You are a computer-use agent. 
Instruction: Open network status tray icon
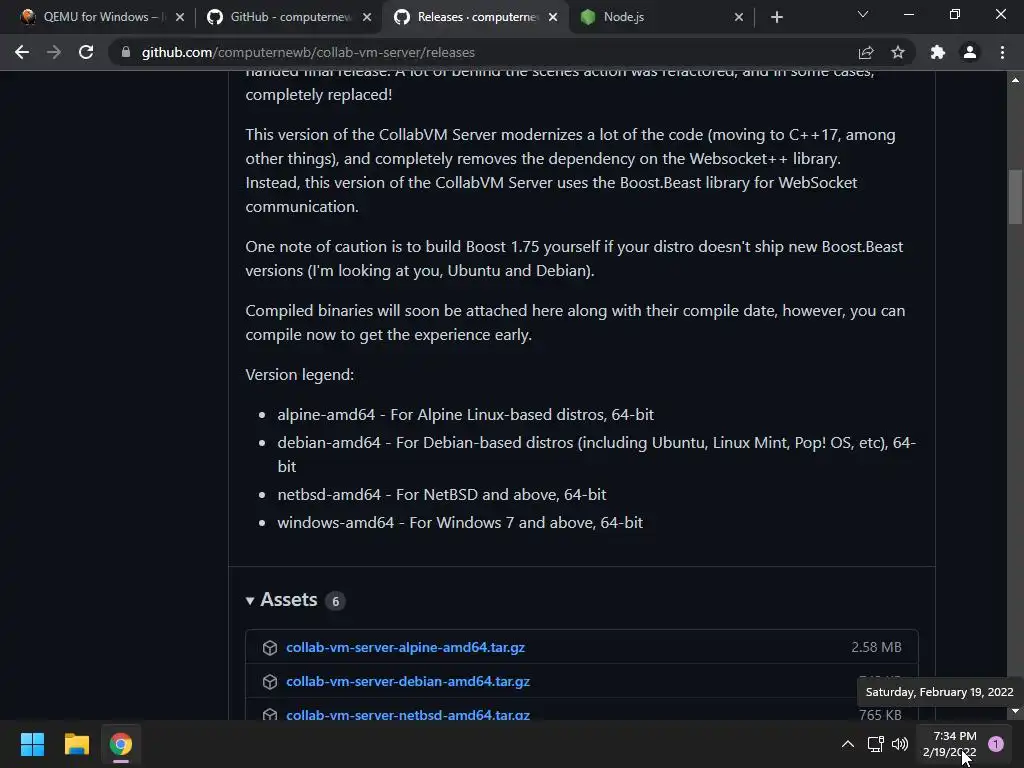pos(875,744)
